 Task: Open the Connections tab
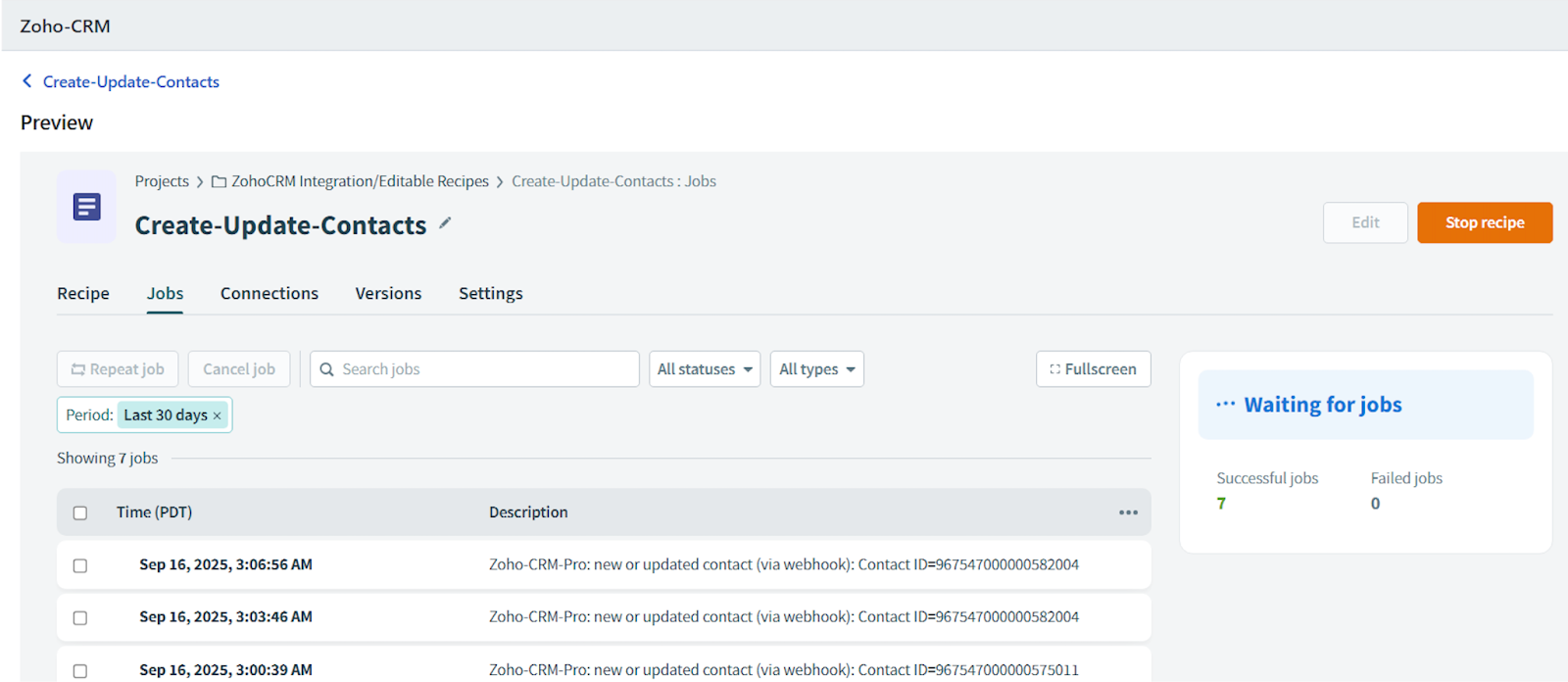(x=269, y=293)
